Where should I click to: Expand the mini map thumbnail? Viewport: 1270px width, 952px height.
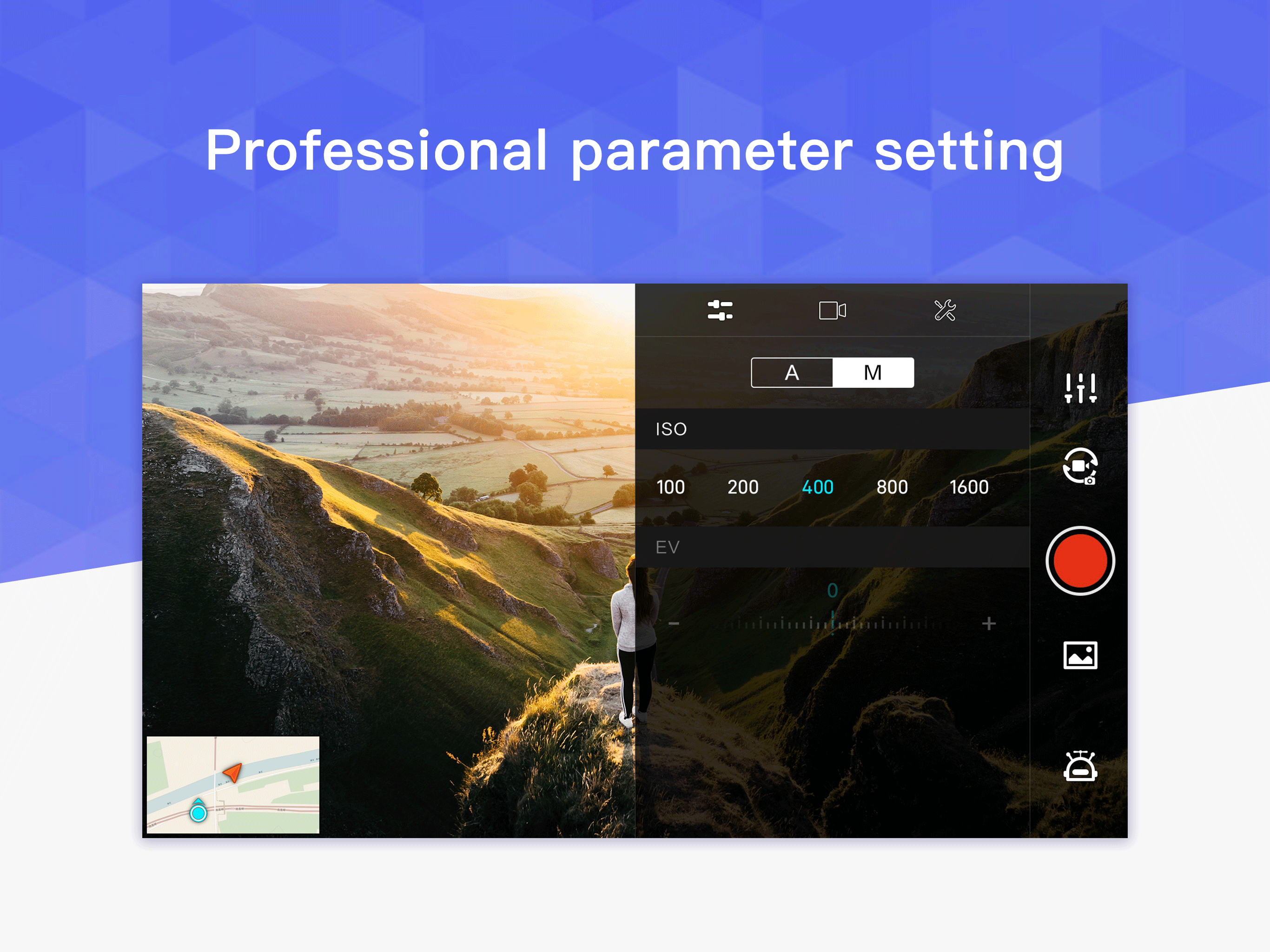coord(233,784)
